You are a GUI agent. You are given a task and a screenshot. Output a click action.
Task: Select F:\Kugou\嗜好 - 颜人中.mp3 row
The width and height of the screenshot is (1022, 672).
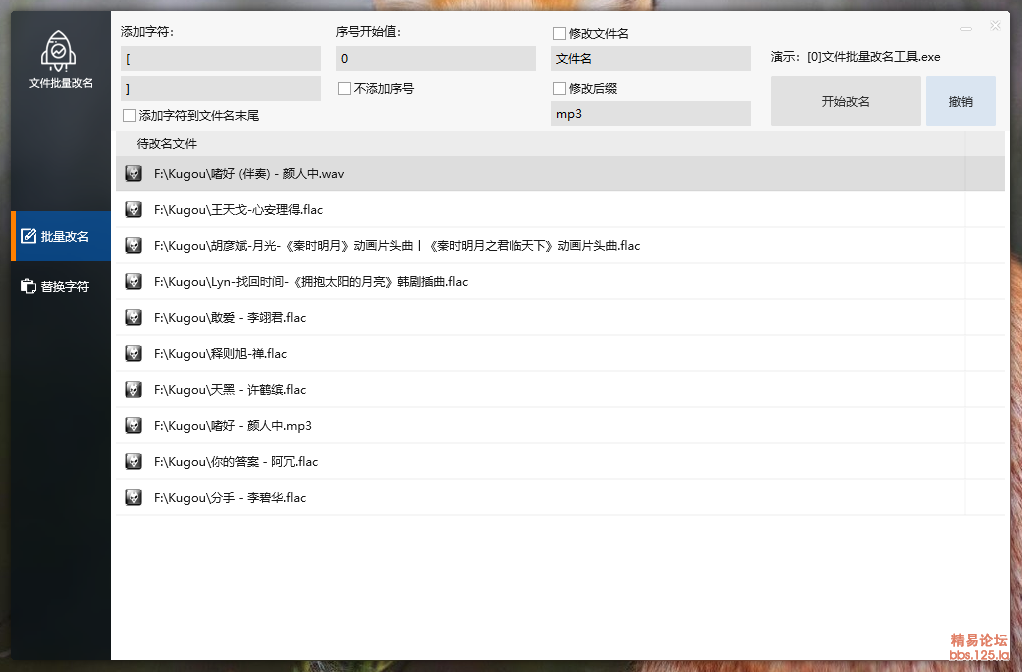(x=561, y=426)
